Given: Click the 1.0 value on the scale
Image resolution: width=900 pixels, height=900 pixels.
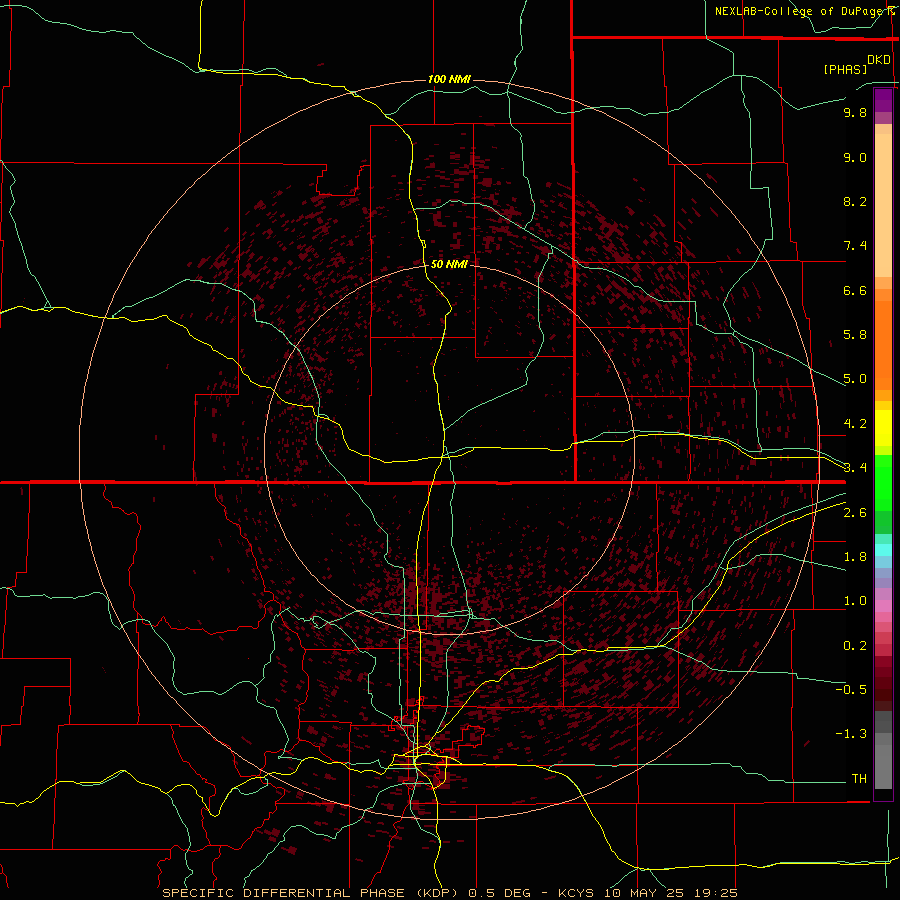Looking at the screenshot, I should (x=855, y=601).
